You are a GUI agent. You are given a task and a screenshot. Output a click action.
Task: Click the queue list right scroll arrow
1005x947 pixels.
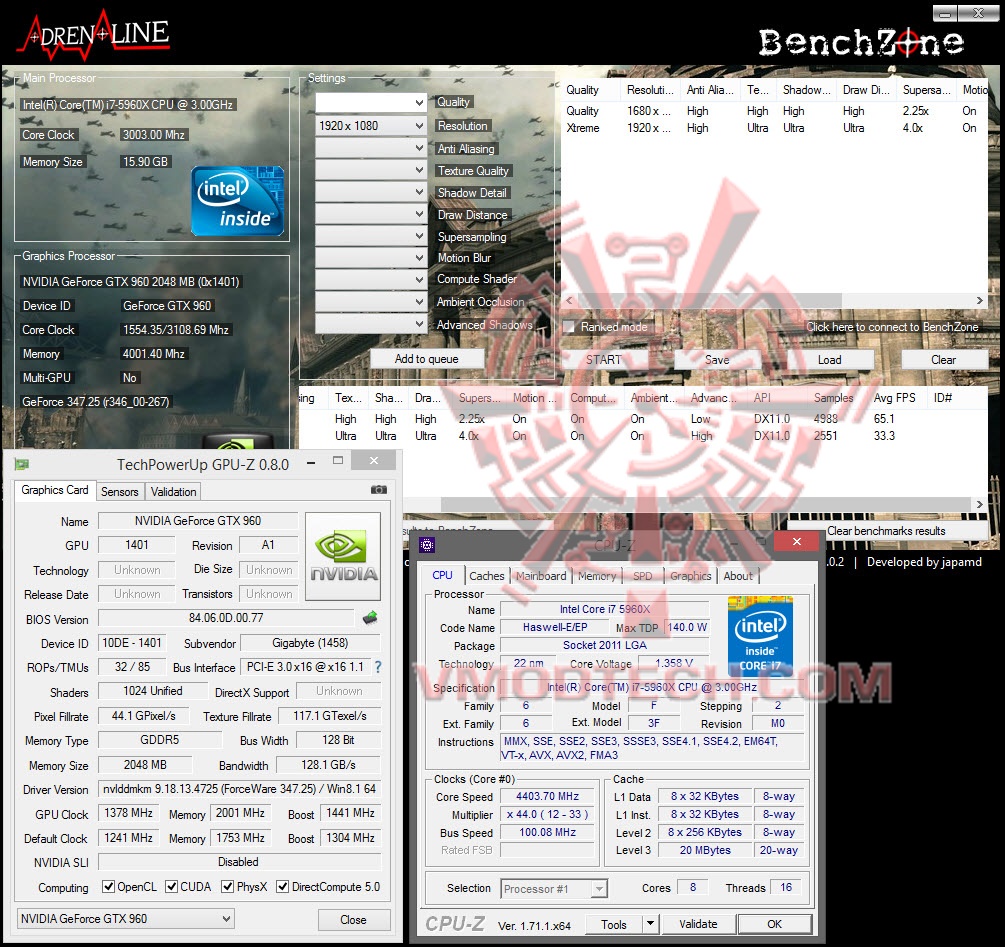tap(979, 300)
